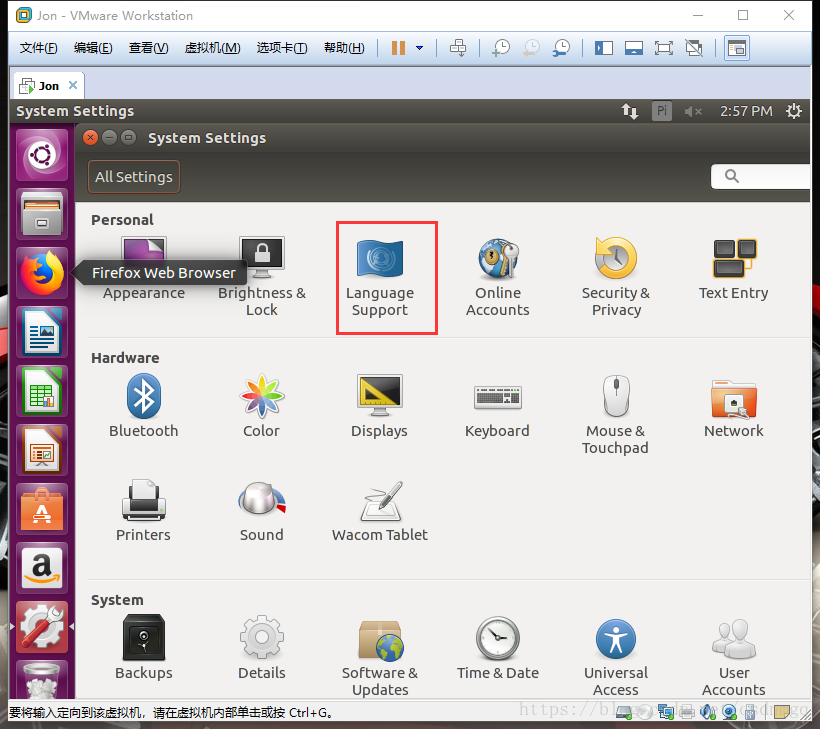Open Pinyin input indicator in panel
Image resolution: width=820 pixels, height=729 pixels.
[x=662, y=111]
